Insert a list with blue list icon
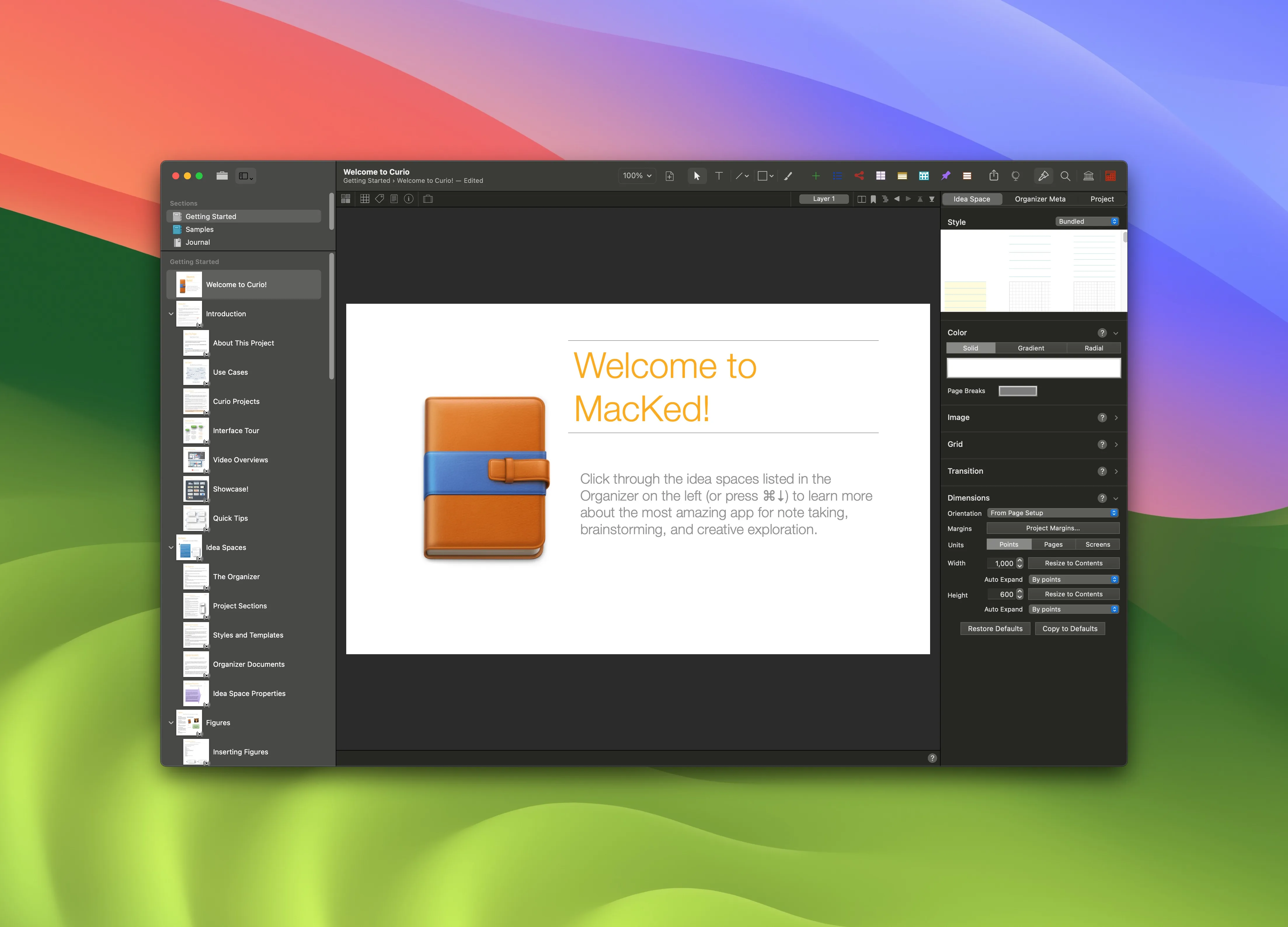1288x927 pixels. [837, 176]
